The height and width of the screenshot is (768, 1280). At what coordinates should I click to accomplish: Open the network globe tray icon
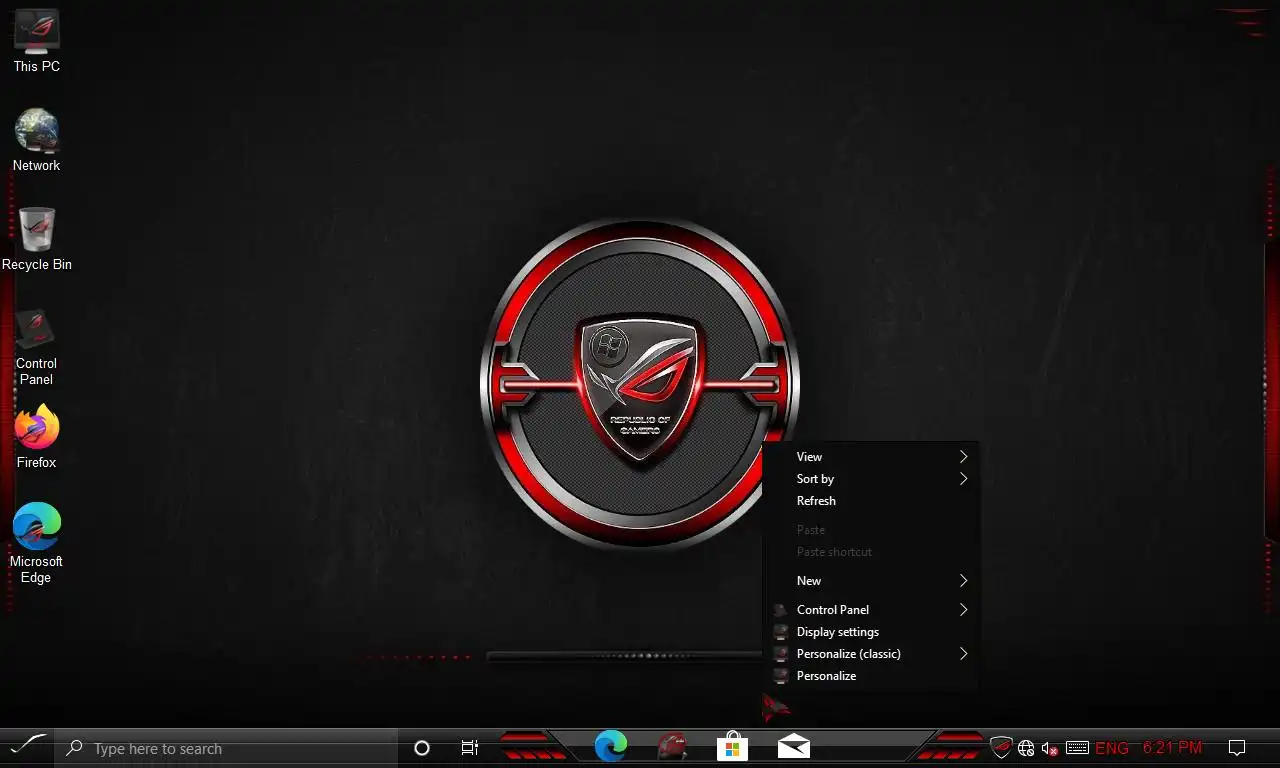point(1026,748)
